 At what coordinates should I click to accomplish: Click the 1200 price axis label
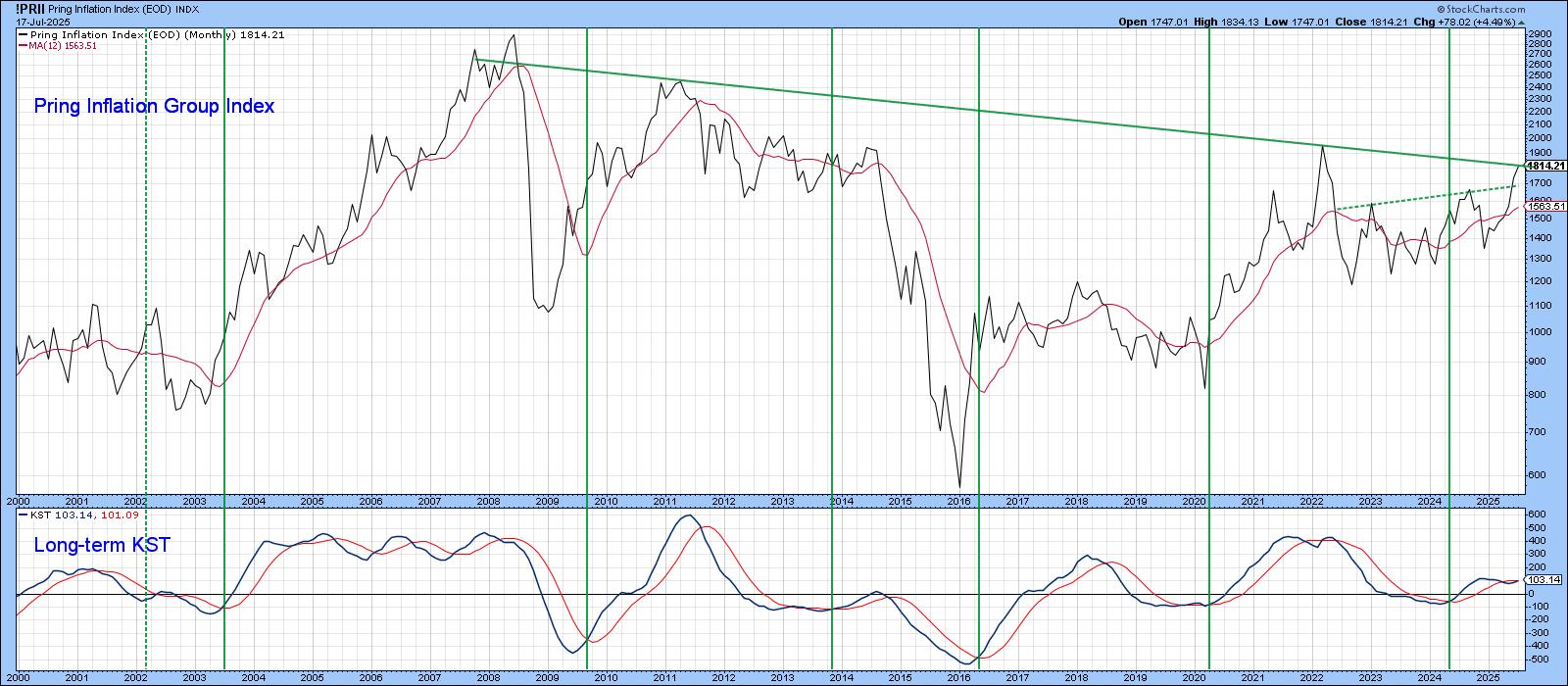point(1538,280)
